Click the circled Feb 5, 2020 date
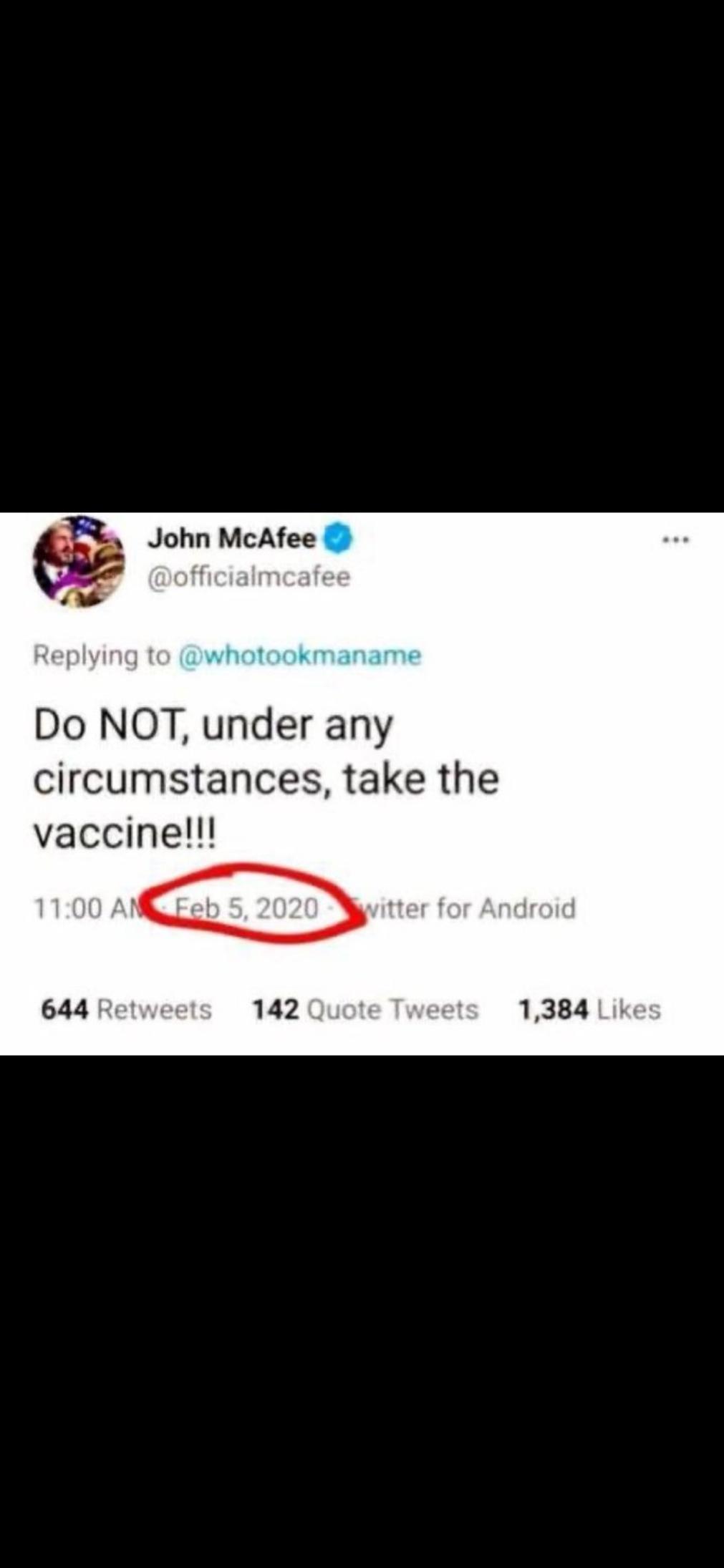The width and height of the screenshot is (724, 1568). [x=247, y=908]
